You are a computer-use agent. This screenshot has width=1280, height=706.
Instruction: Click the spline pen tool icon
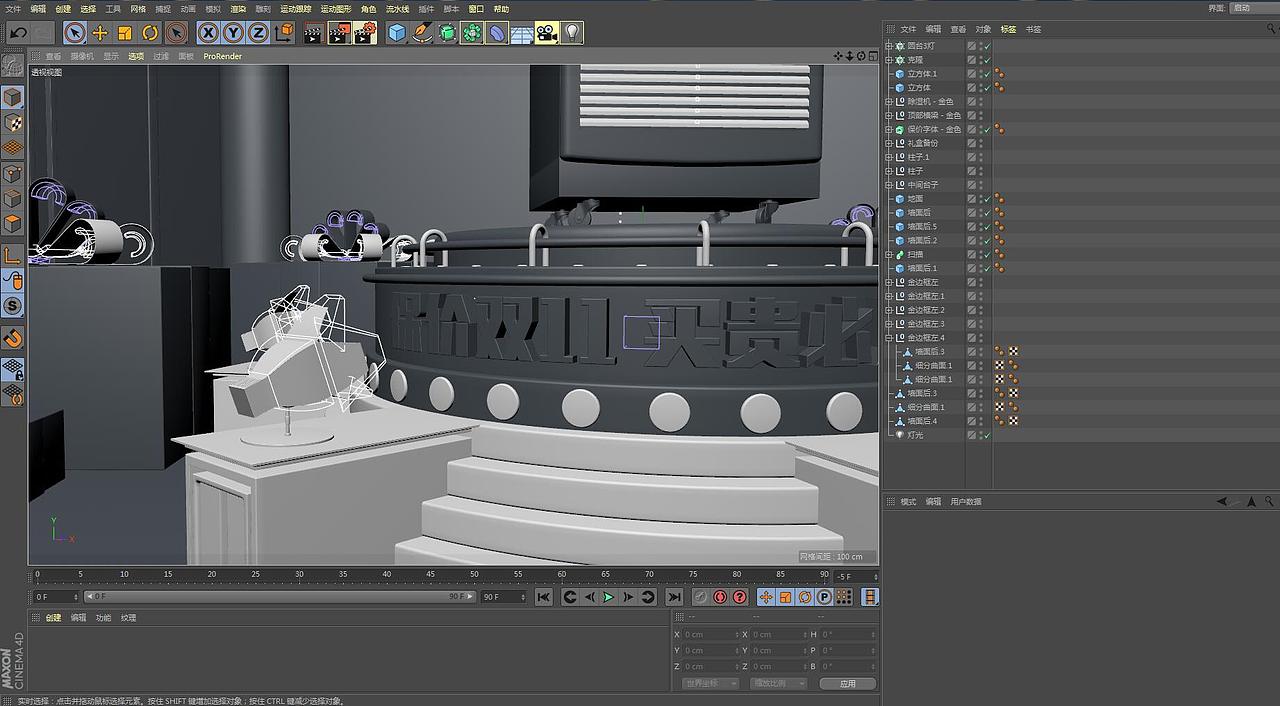[x=422, y=32]
